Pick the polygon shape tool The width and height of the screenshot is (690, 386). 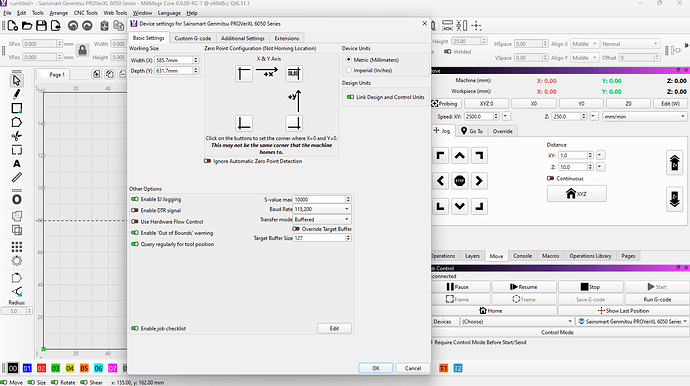click(17, 122)
